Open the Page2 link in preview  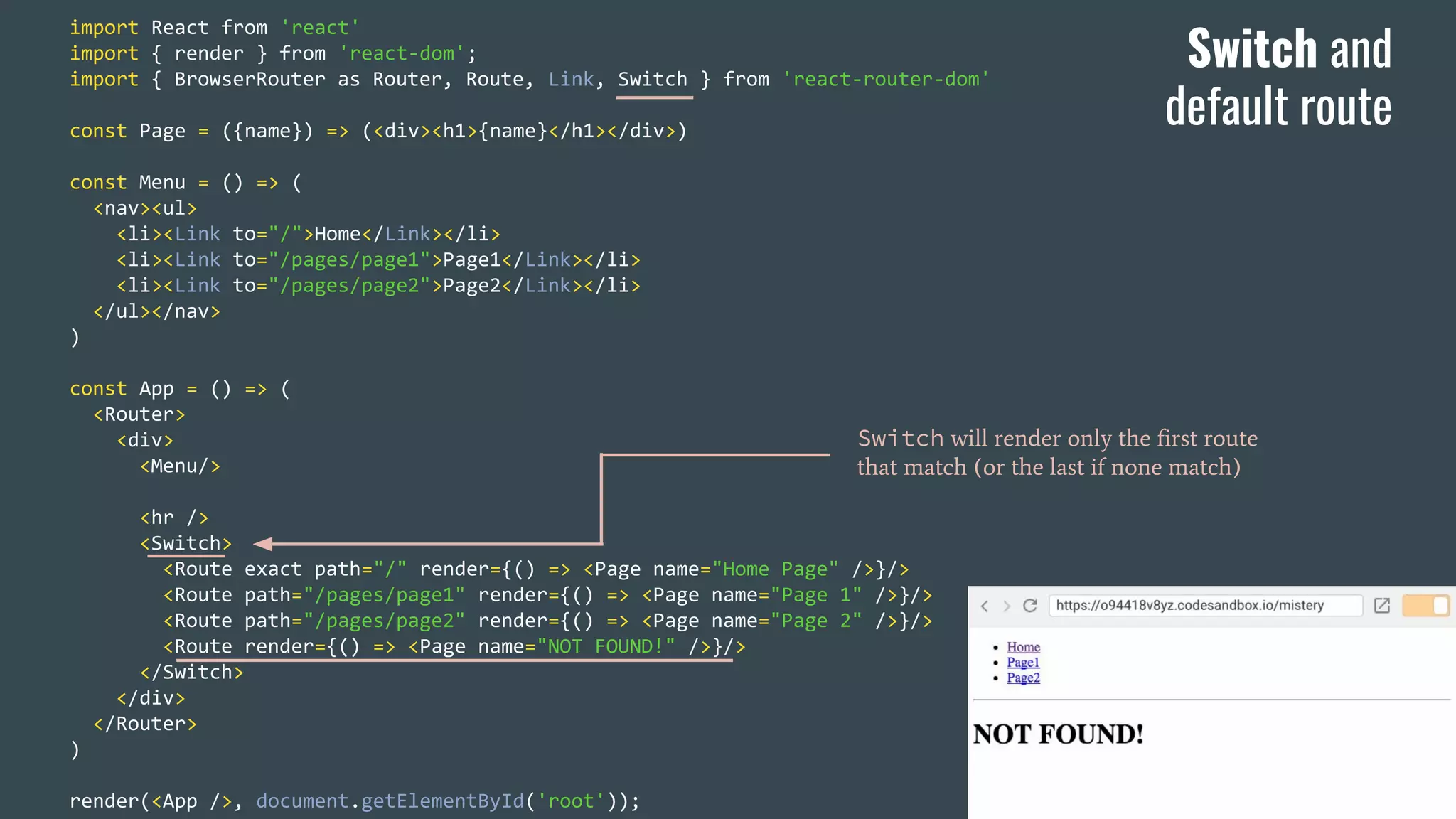[x=1023, y=678]
